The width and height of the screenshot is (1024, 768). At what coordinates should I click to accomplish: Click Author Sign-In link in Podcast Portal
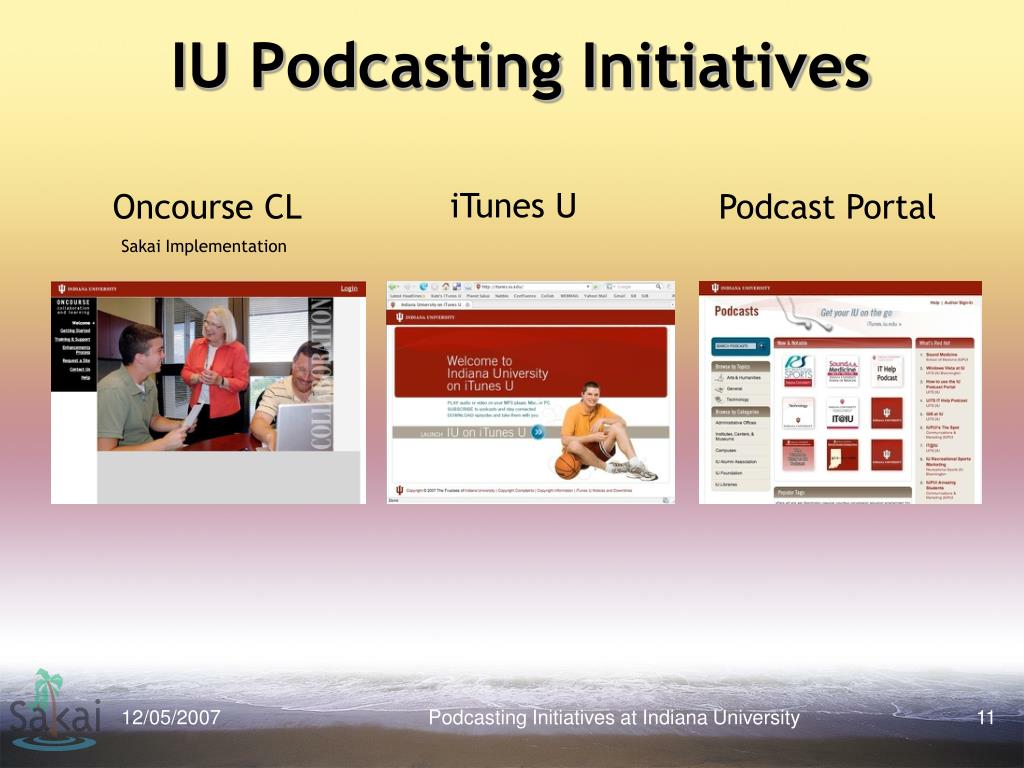pos(959,302)
